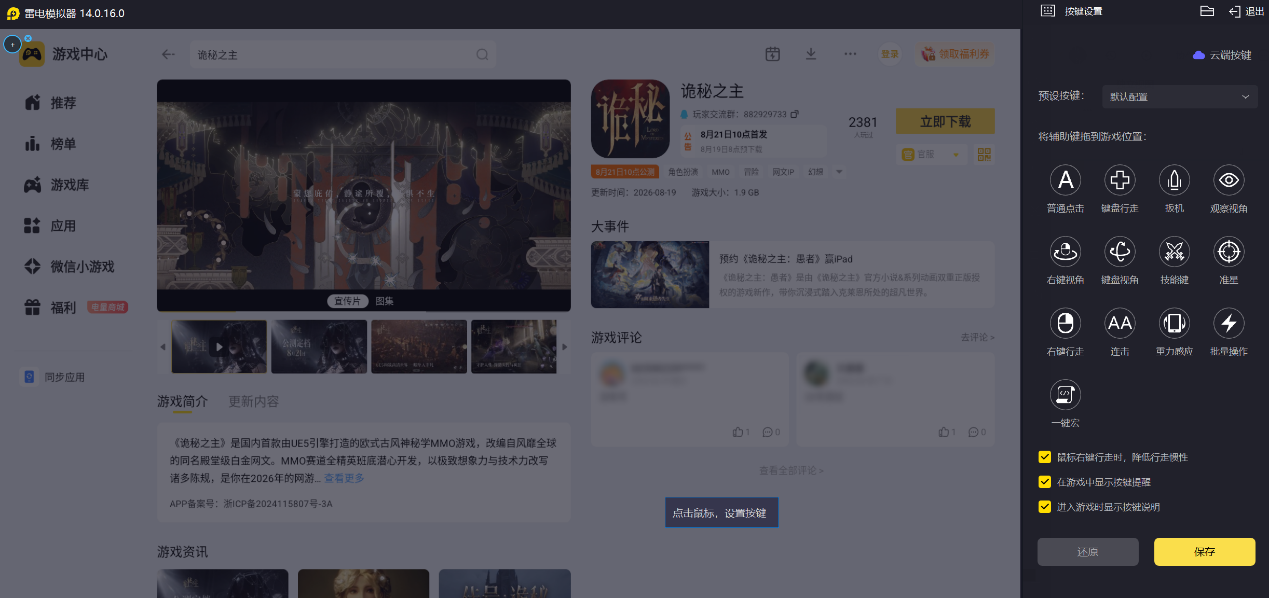
Task: Click the 退出 exit button
Action: click(1246, 11)
